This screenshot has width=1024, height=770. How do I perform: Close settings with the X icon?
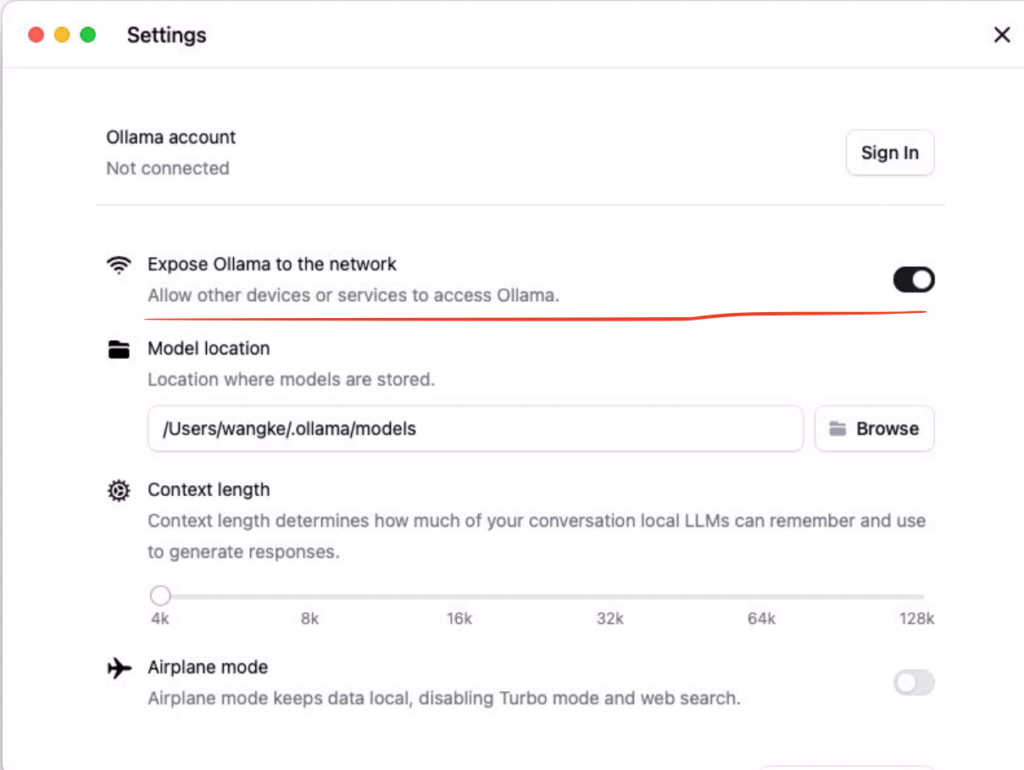[x=1002, y=35]
